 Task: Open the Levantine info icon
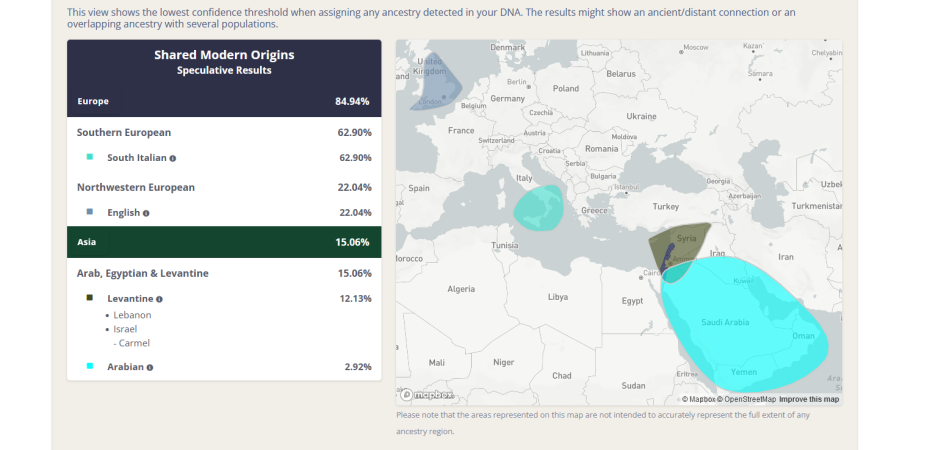[160, 300]
